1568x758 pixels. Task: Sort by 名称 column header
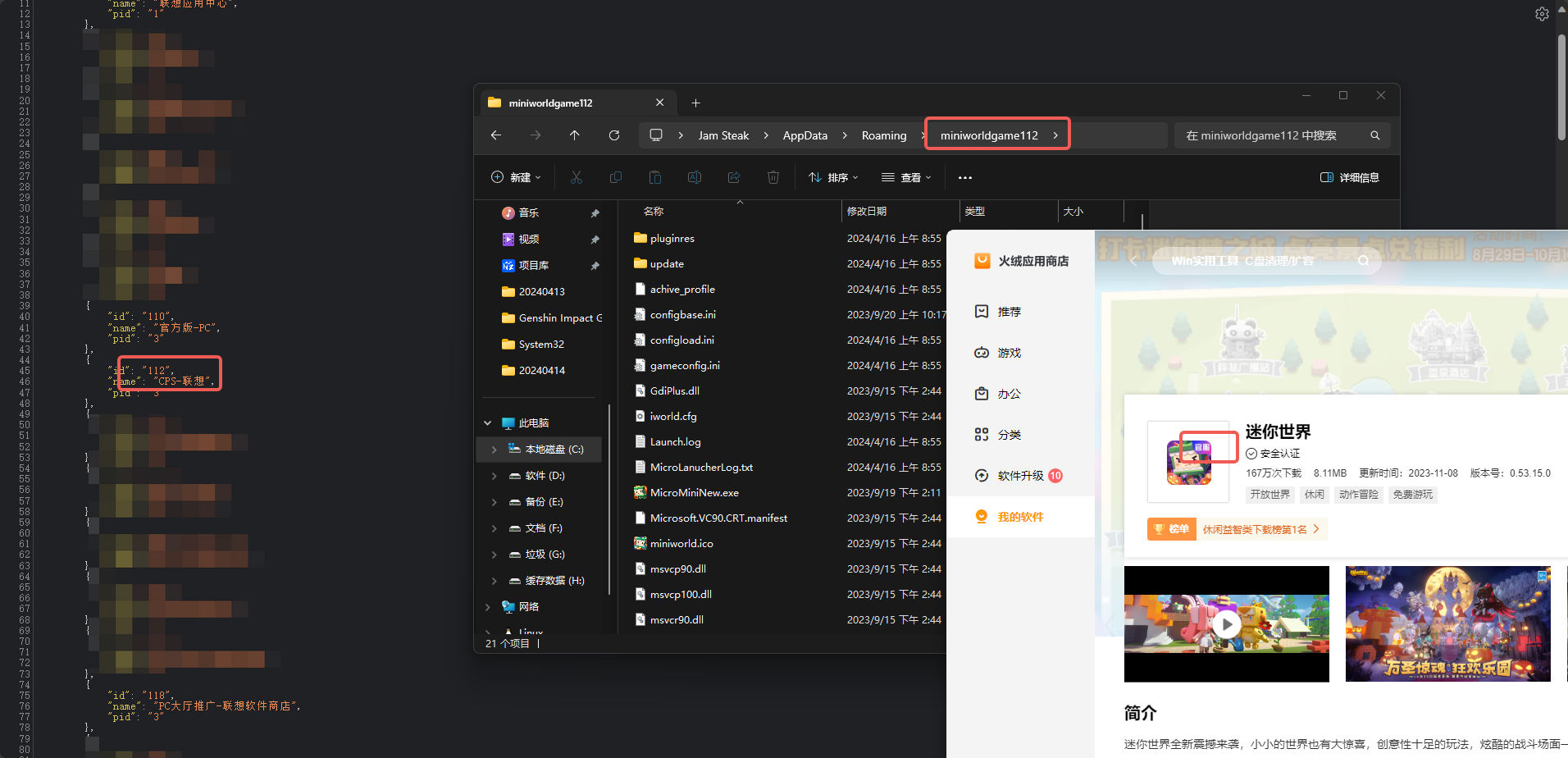click(654, 212)
